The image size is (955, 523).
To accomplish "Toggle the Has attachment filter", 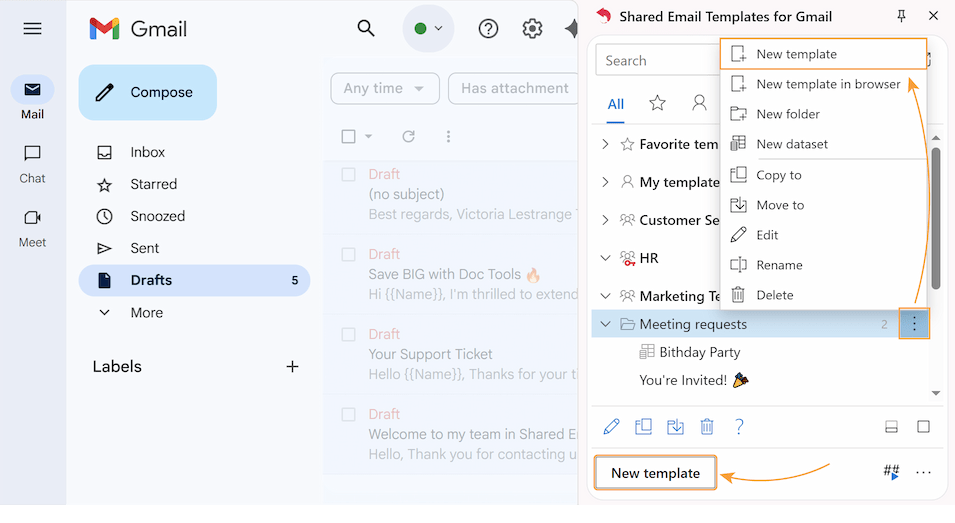I will 513,88.
